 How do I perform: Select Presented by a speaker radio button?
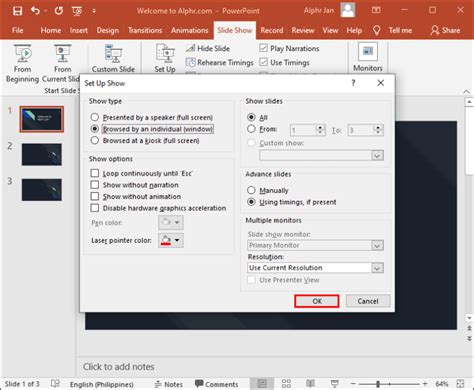tap(95, 117)
